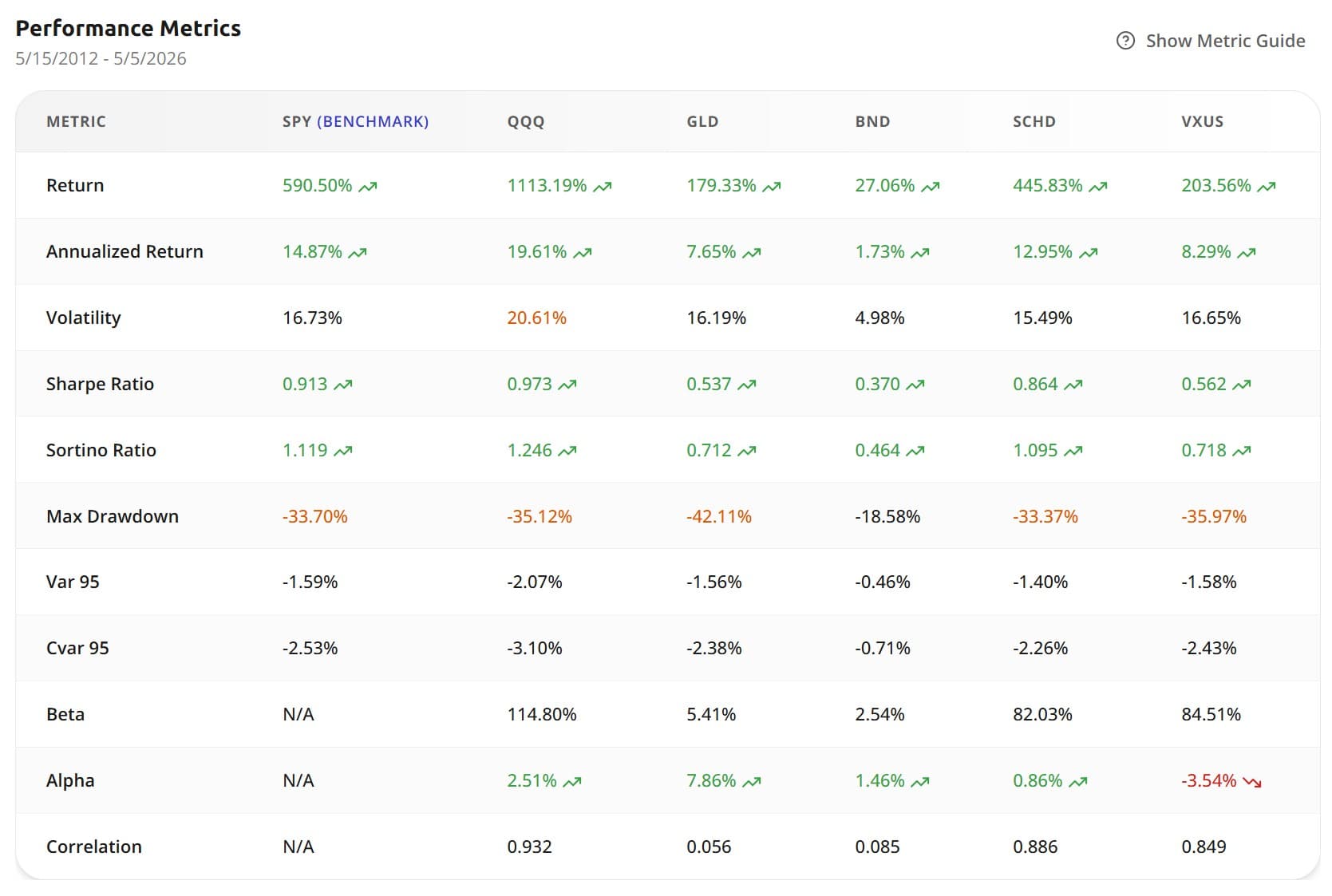1332x896 pixels.
Task: Click BND max drawdown value -18.58%
Action: pos(887,516)
